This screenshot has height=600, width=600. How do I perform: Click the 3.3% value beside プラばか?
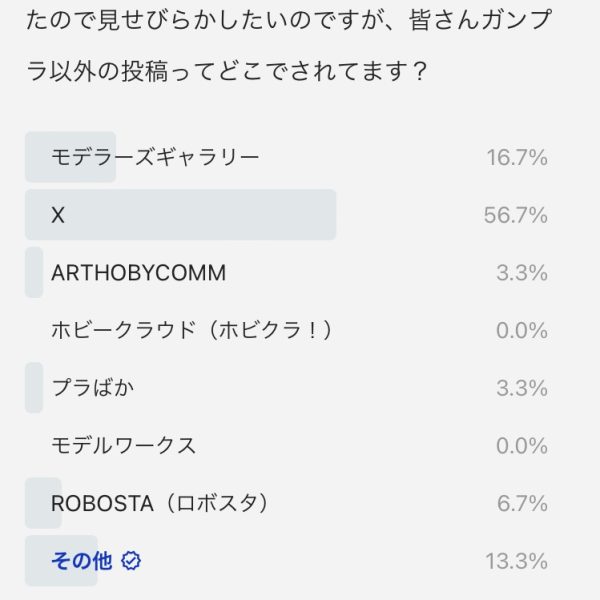521,388
